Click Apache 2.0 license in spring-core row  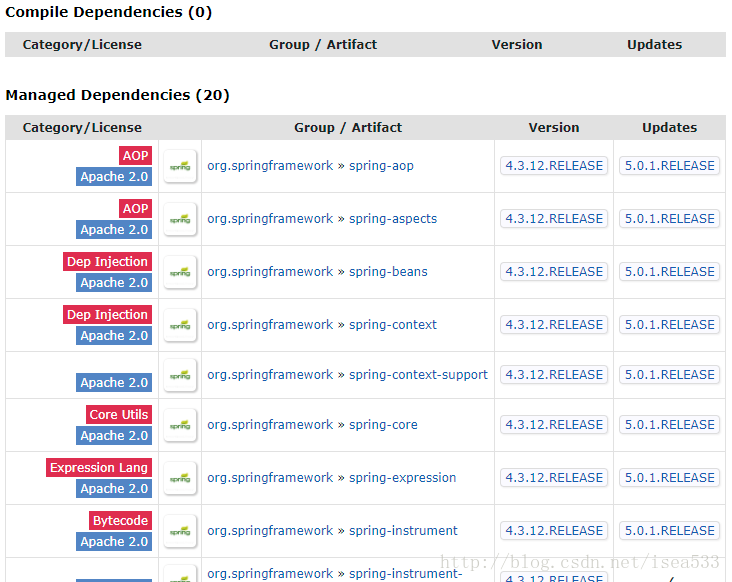tap(114, 435)
